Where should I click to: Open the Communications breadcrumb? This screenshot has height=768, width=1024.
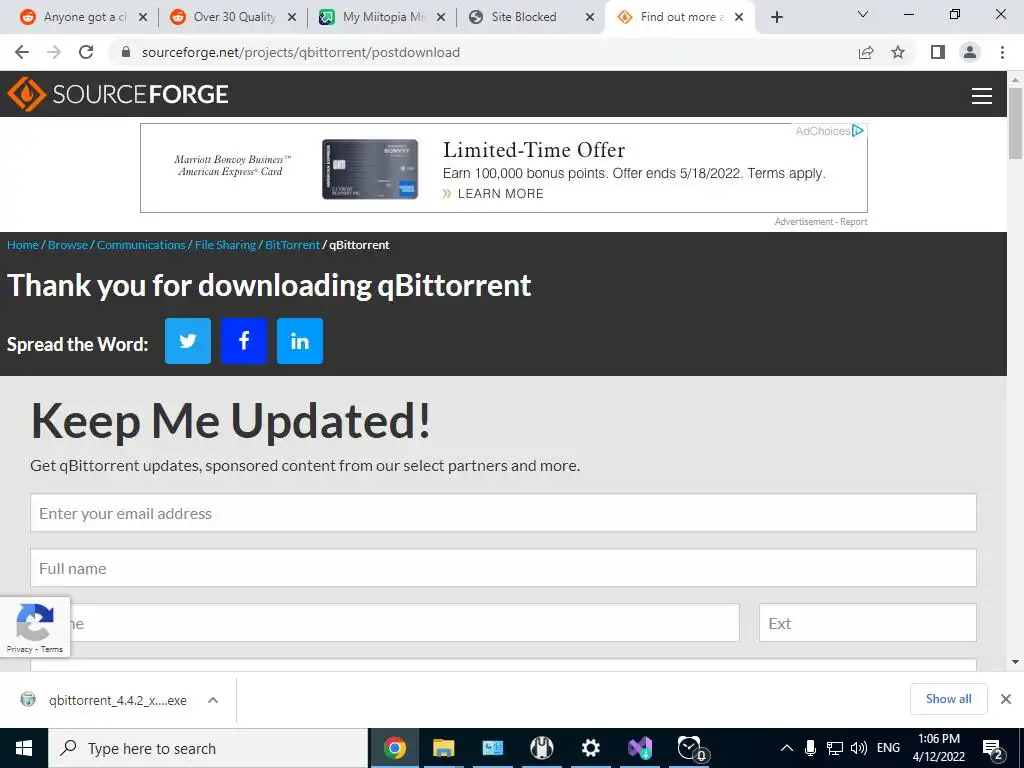click(x=141, y=245)
